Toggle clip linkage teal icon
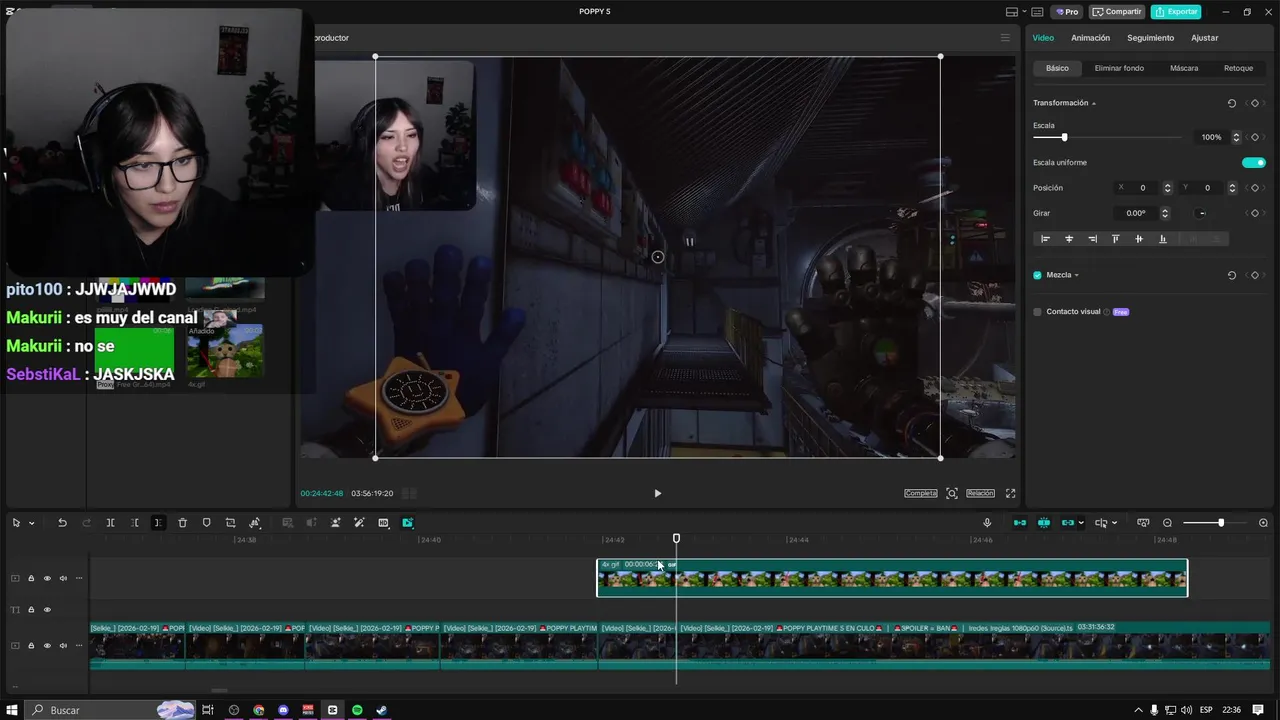This screenshot has height=720, width=1280. click(1067, 523)
